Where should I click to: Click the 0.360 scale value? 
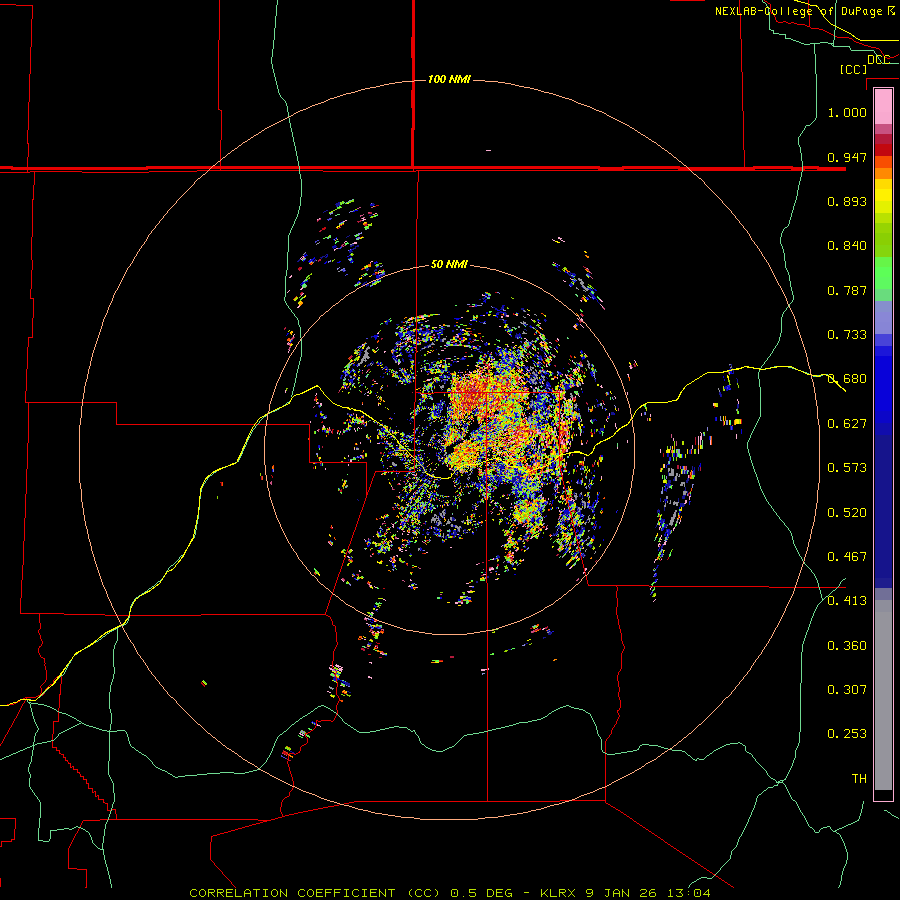[847, 646]
